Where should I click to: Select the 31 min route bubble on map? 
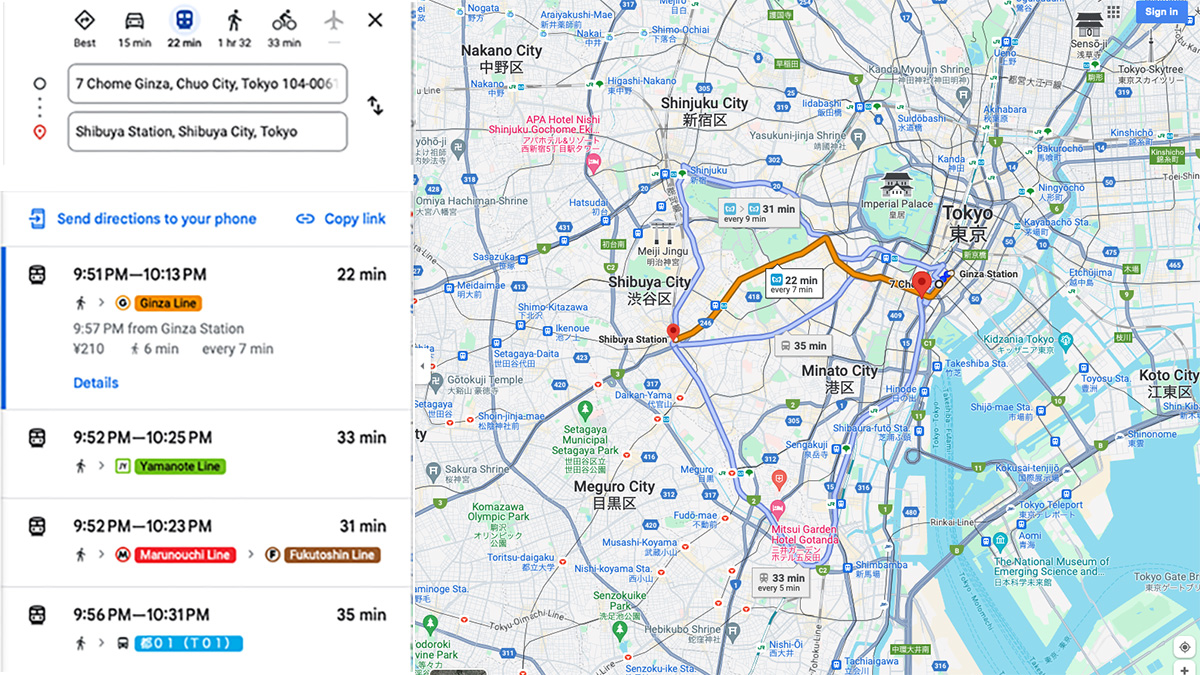(759, 212)
